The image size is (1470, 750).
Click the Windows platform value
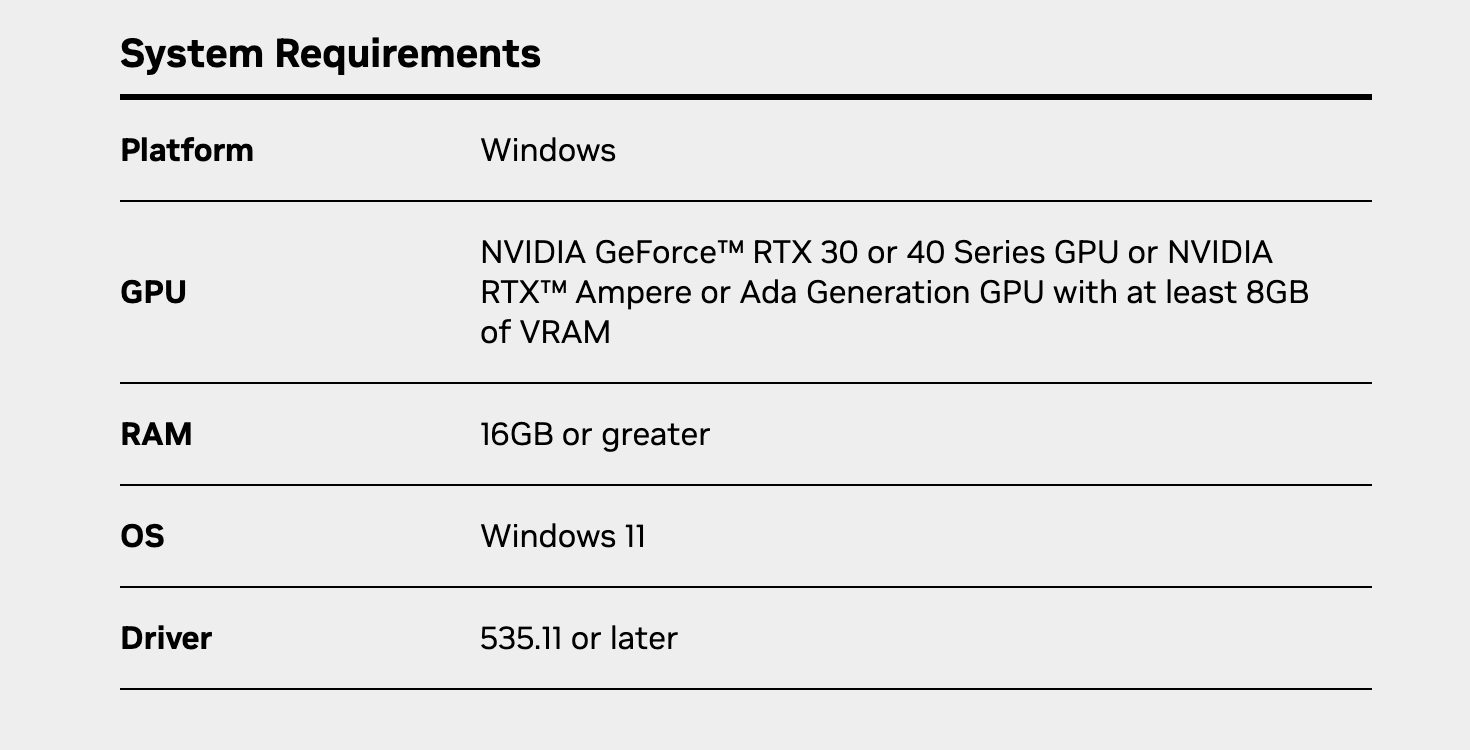coord(548,150)
